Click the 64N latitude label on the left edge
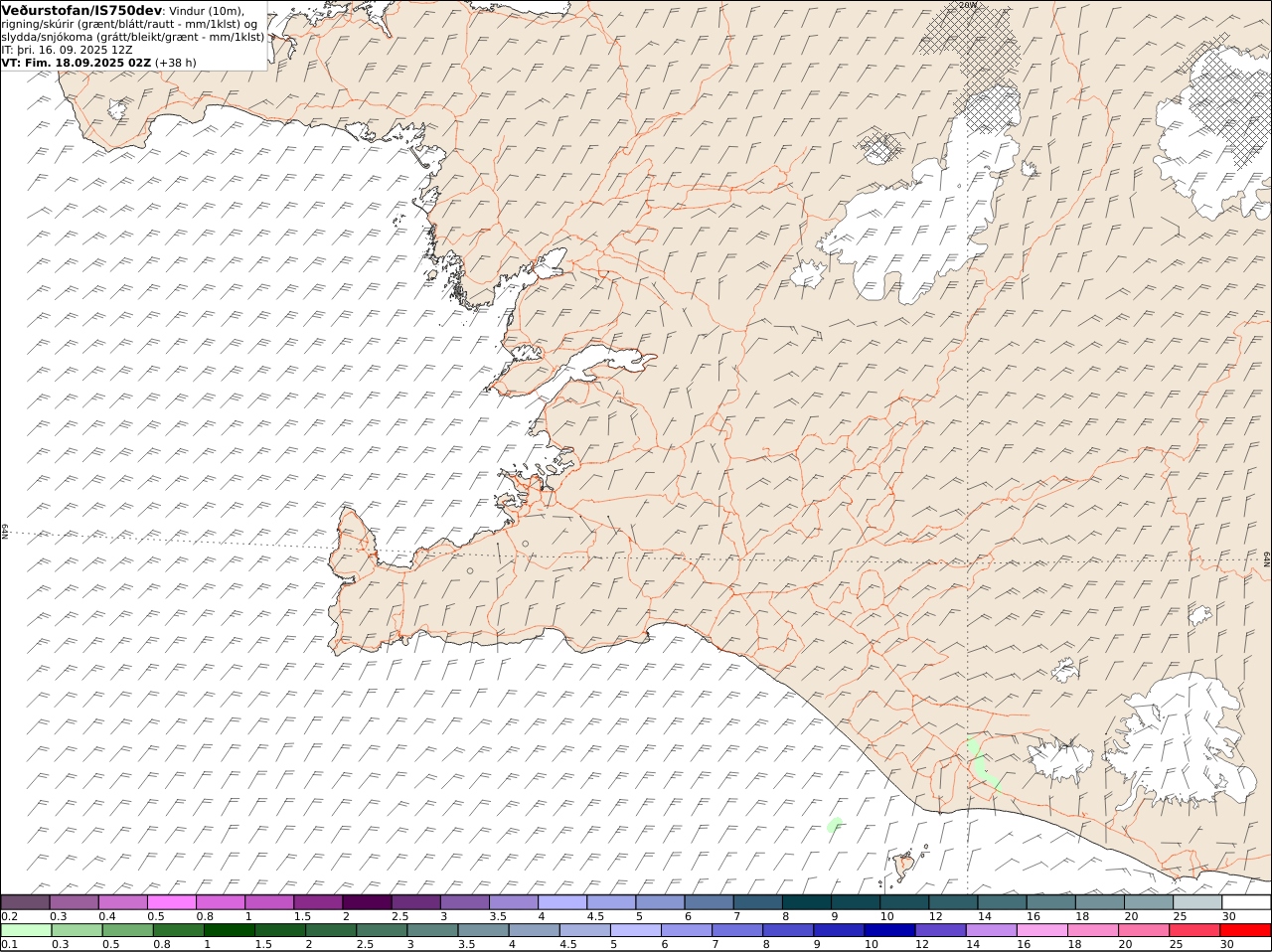The height and width of the screenshot is (952, 1272). click(x=5, y=532)
